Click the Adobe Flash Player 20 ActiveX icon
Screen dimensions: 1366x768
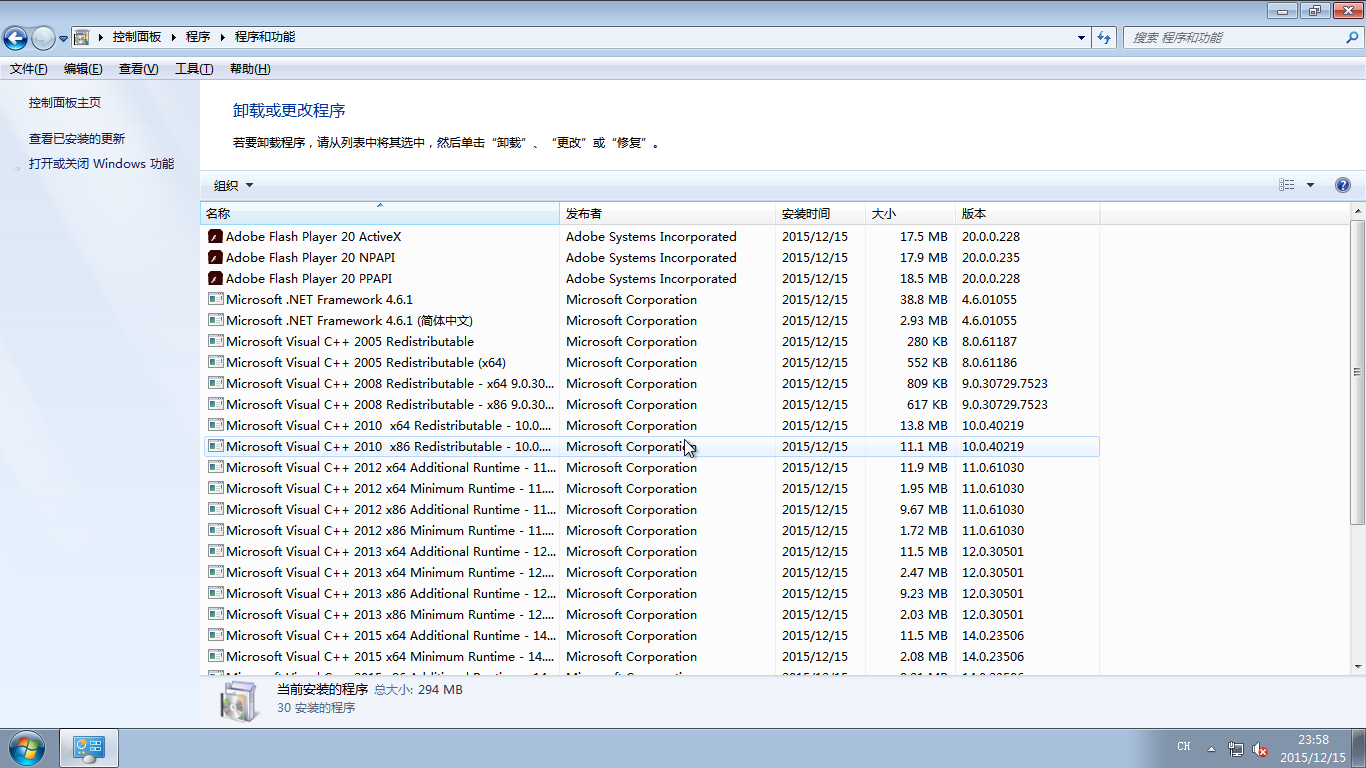(x=215, y=237)
